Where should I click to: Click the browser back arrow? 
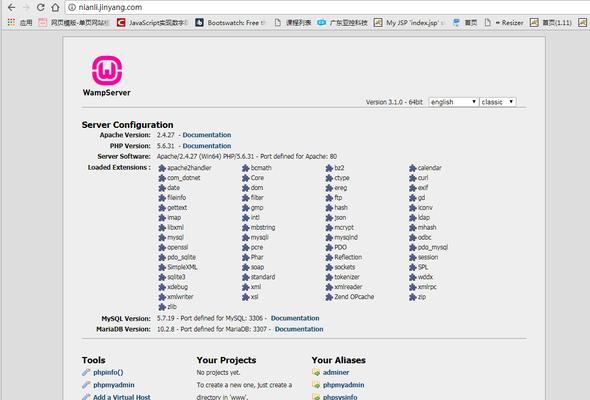(x=11, y=7)
